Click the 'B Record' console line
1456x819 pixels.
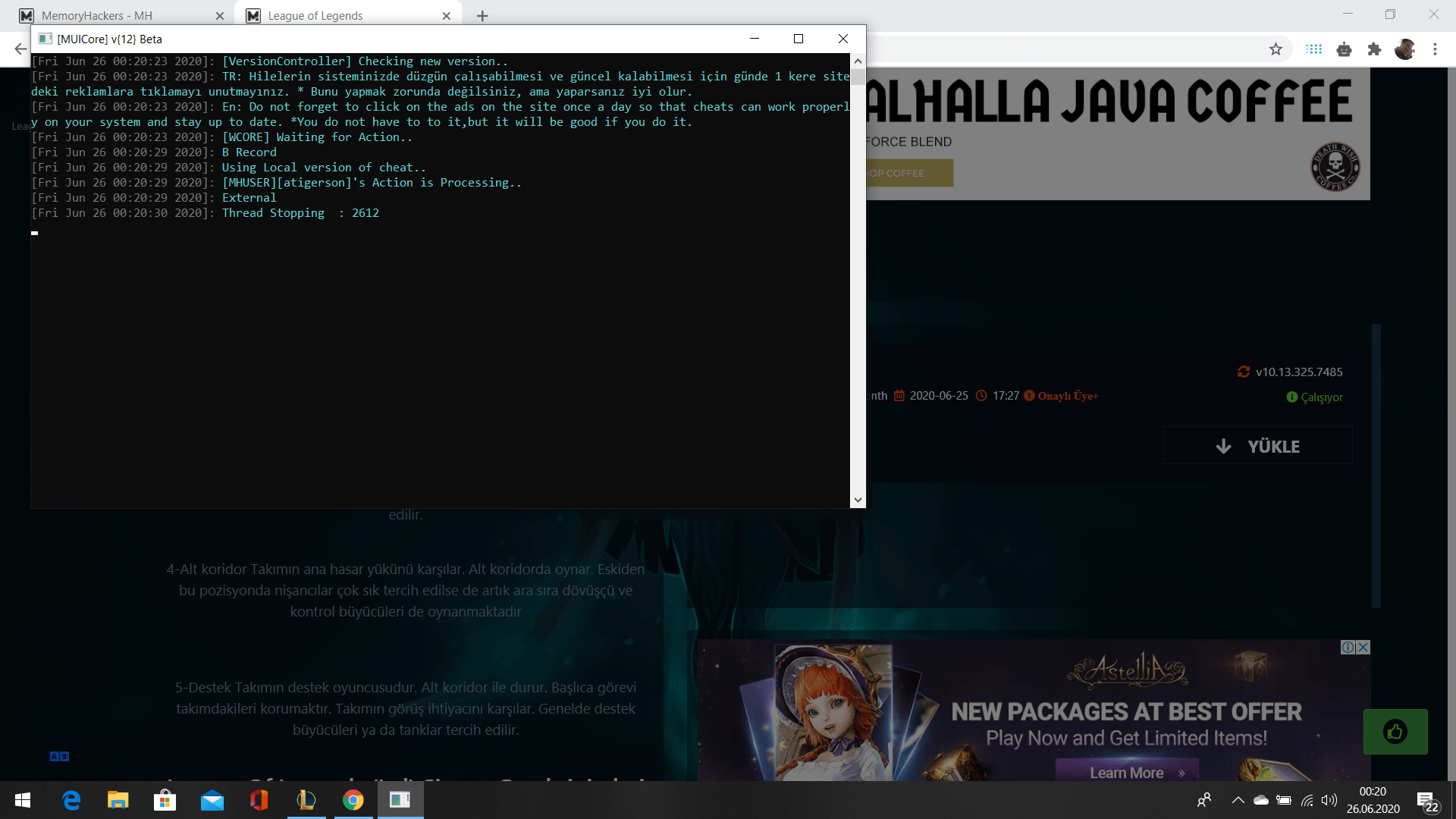point(154,152)
